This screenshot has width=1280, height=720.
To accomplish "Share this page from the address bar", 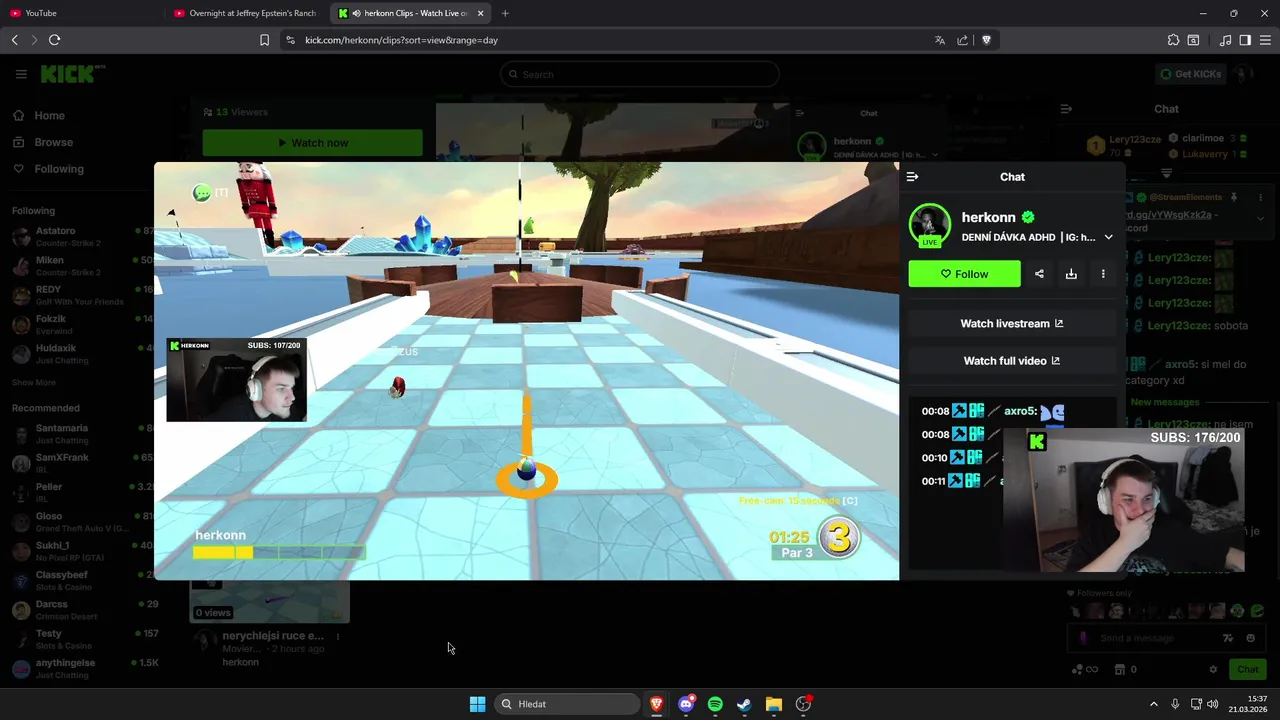I will point(962,40).
